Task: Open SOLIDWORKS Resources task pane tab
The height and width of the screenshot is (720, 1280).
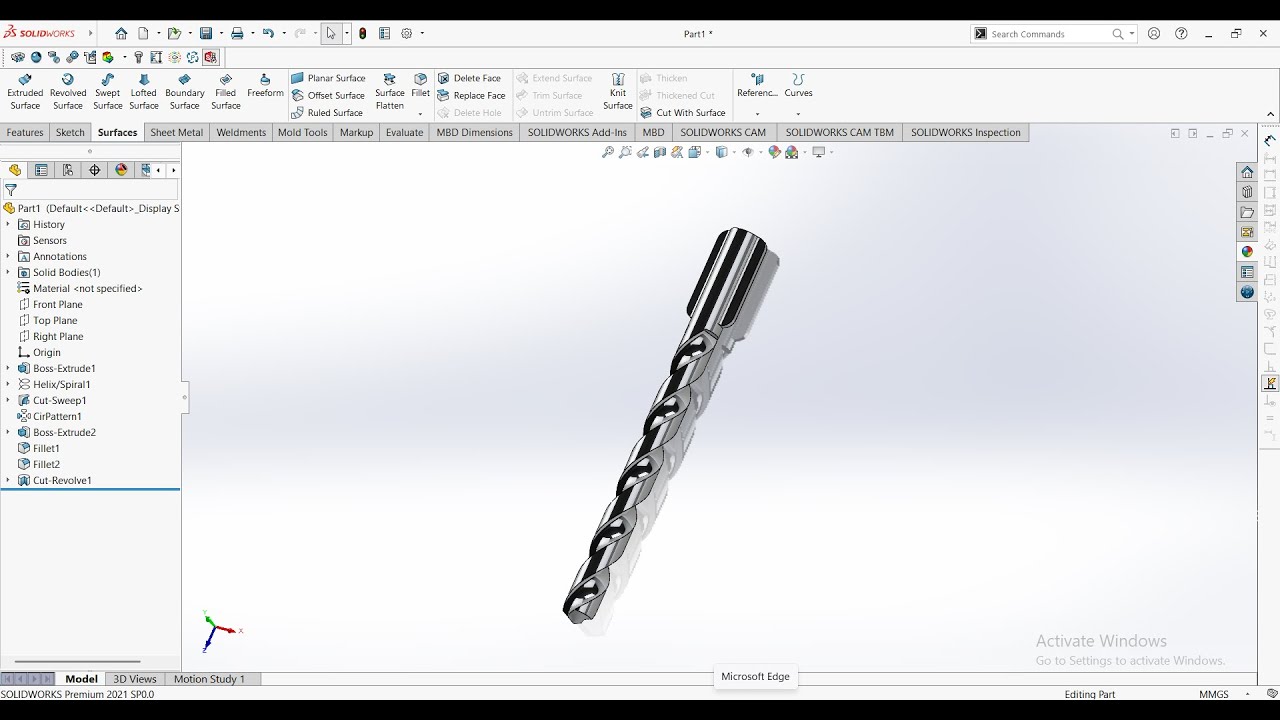Action: 1247,172
